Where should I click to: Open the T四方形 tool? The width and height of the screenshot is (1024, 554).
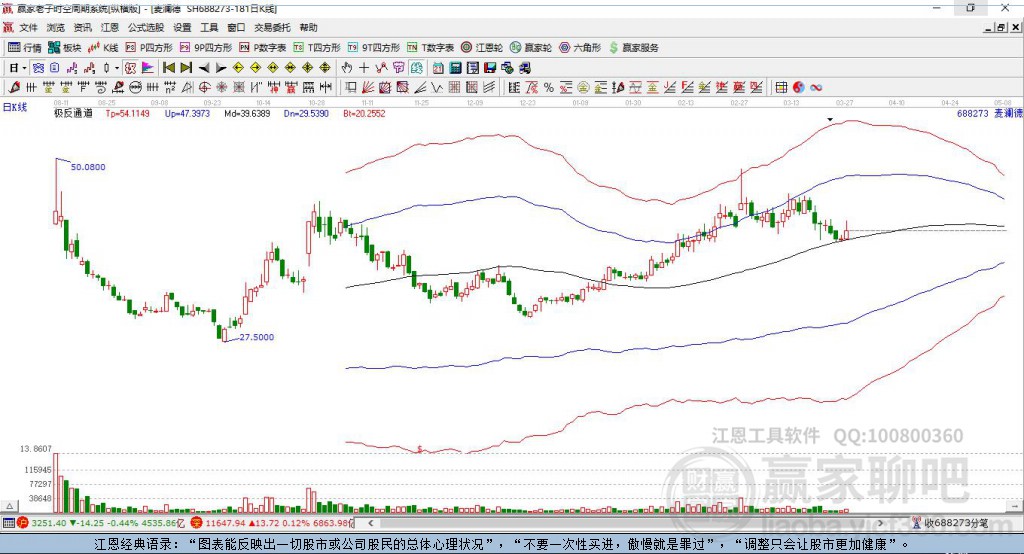point(317,48)
